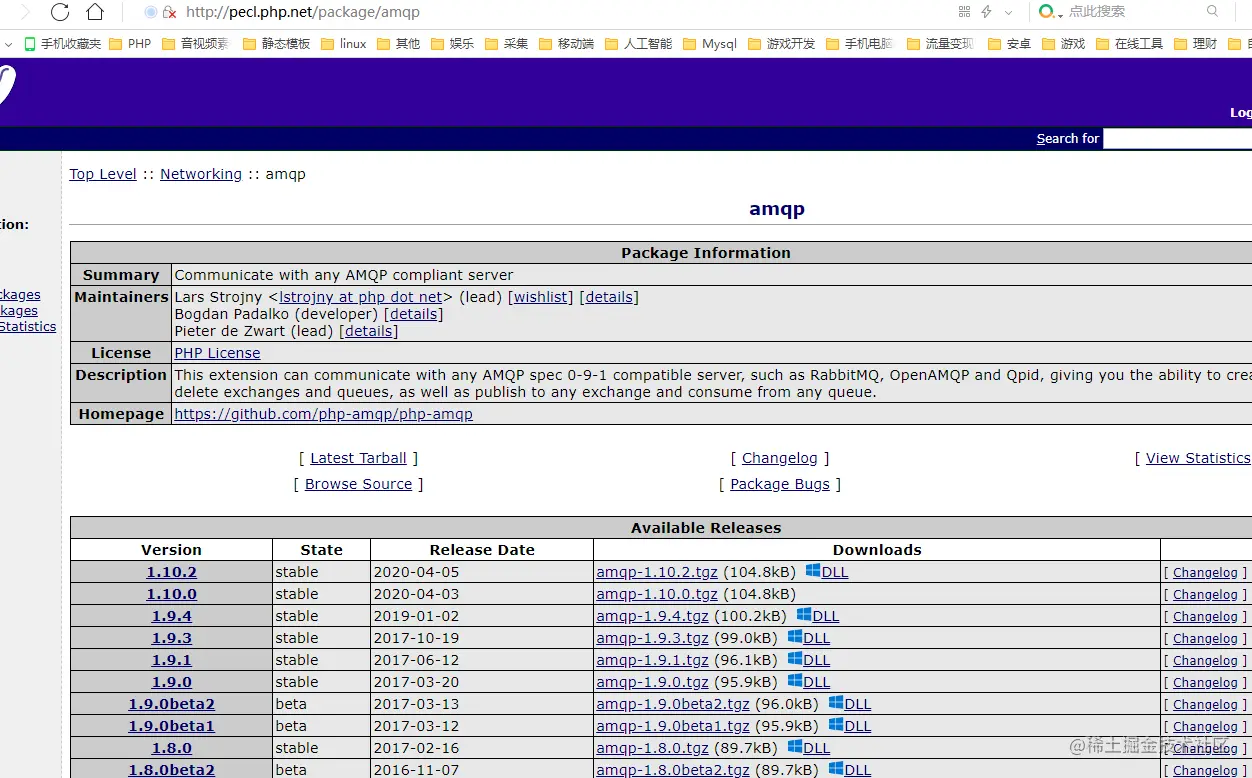Click the Browse Source link
This screenshot has height=778, width=1252.
pos(358,484)
